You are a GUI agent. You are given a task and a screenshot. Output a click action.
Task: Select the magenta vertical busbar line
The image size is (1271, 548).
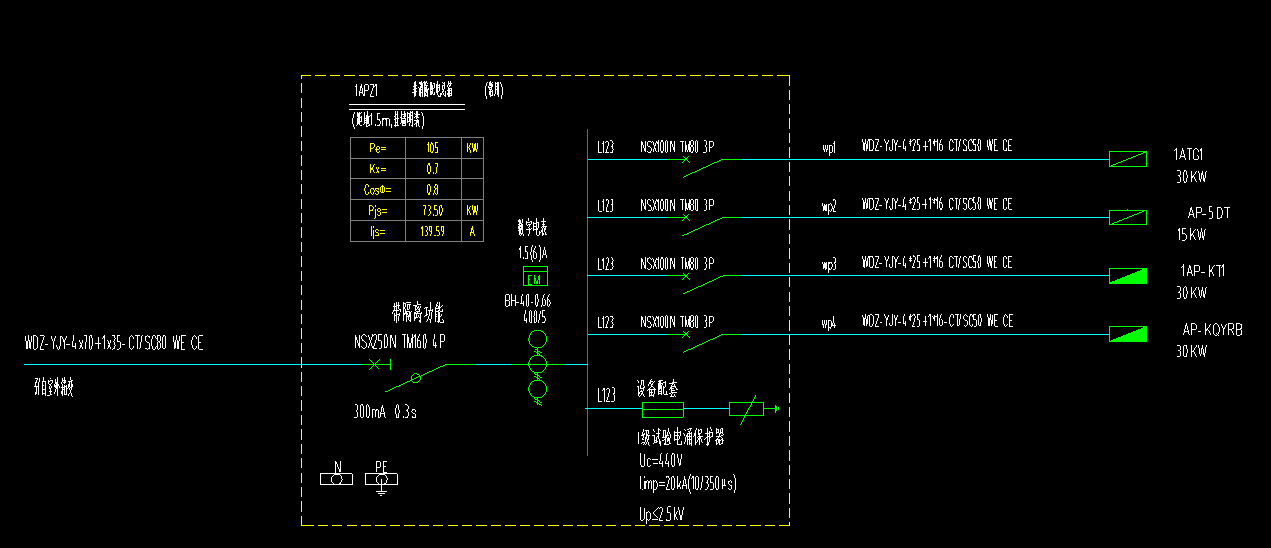(587, 292)
